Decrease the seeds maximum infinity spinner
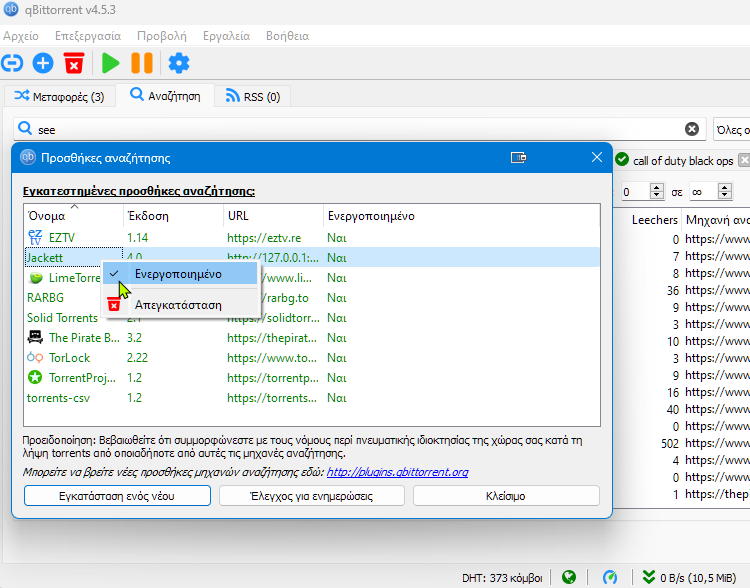 tap(725, 195)
